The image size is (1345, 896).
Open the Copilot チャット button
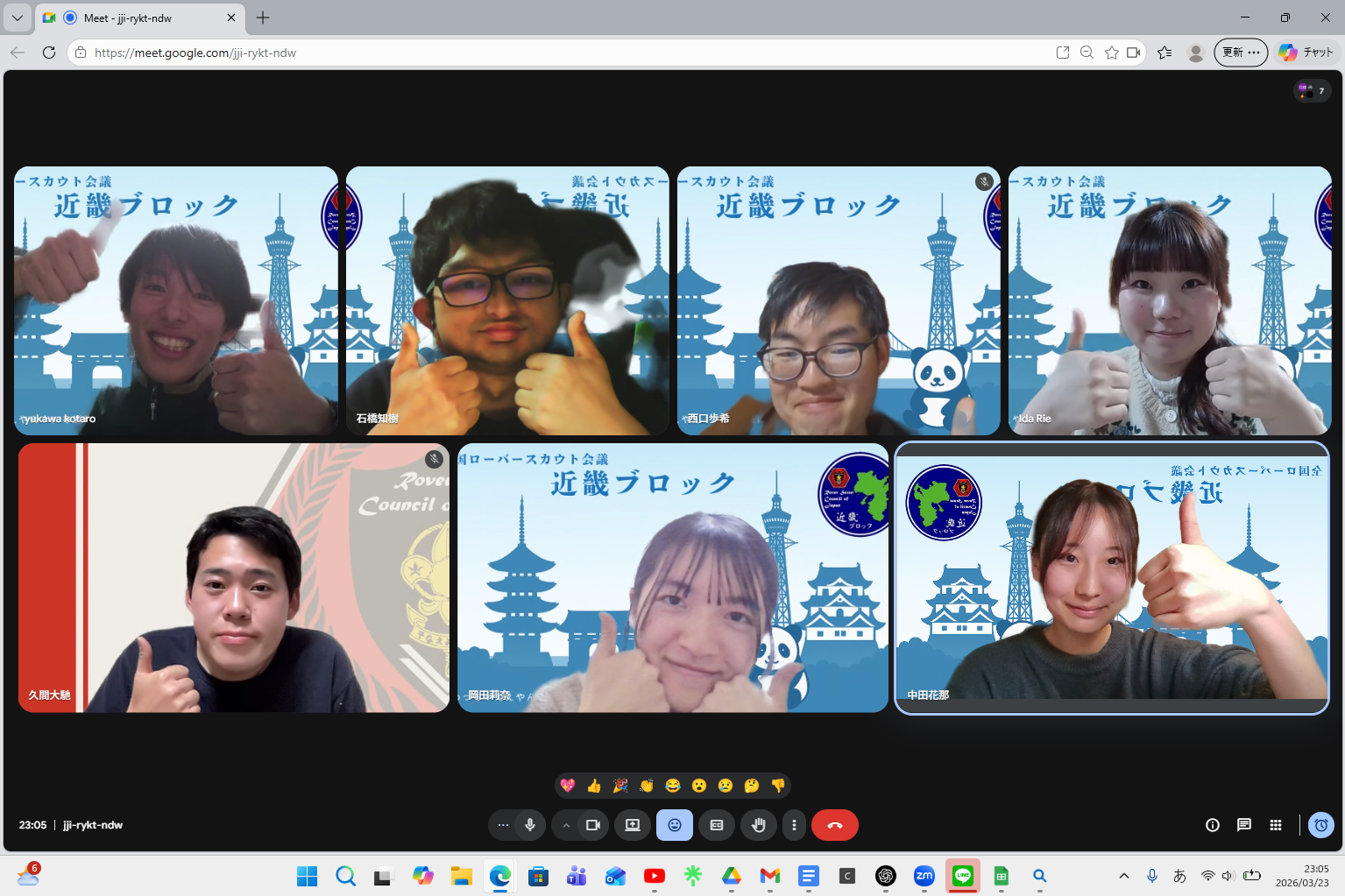coord(1306,53)
